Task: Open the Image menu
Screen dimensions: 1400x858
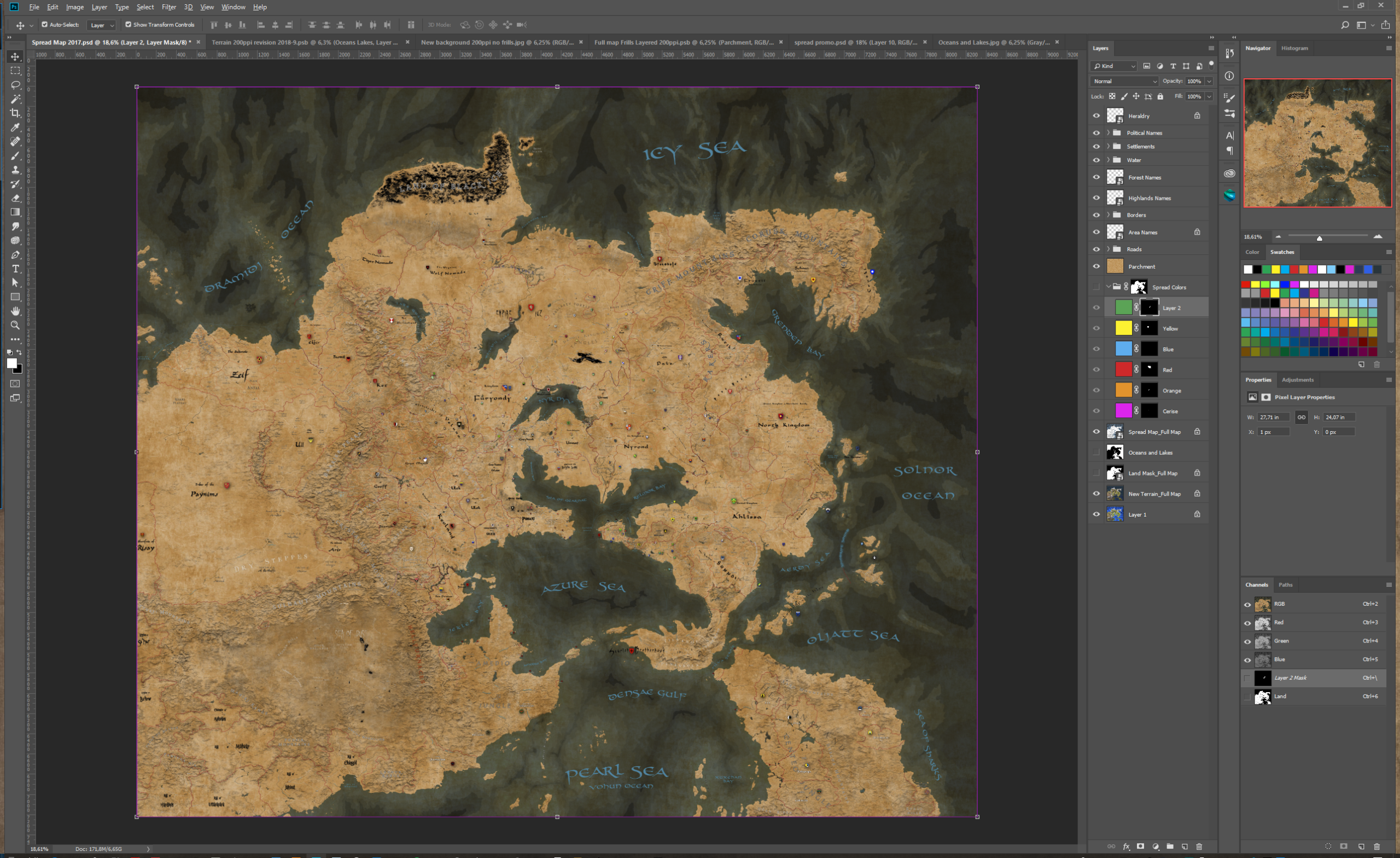Action: point(74,7)
